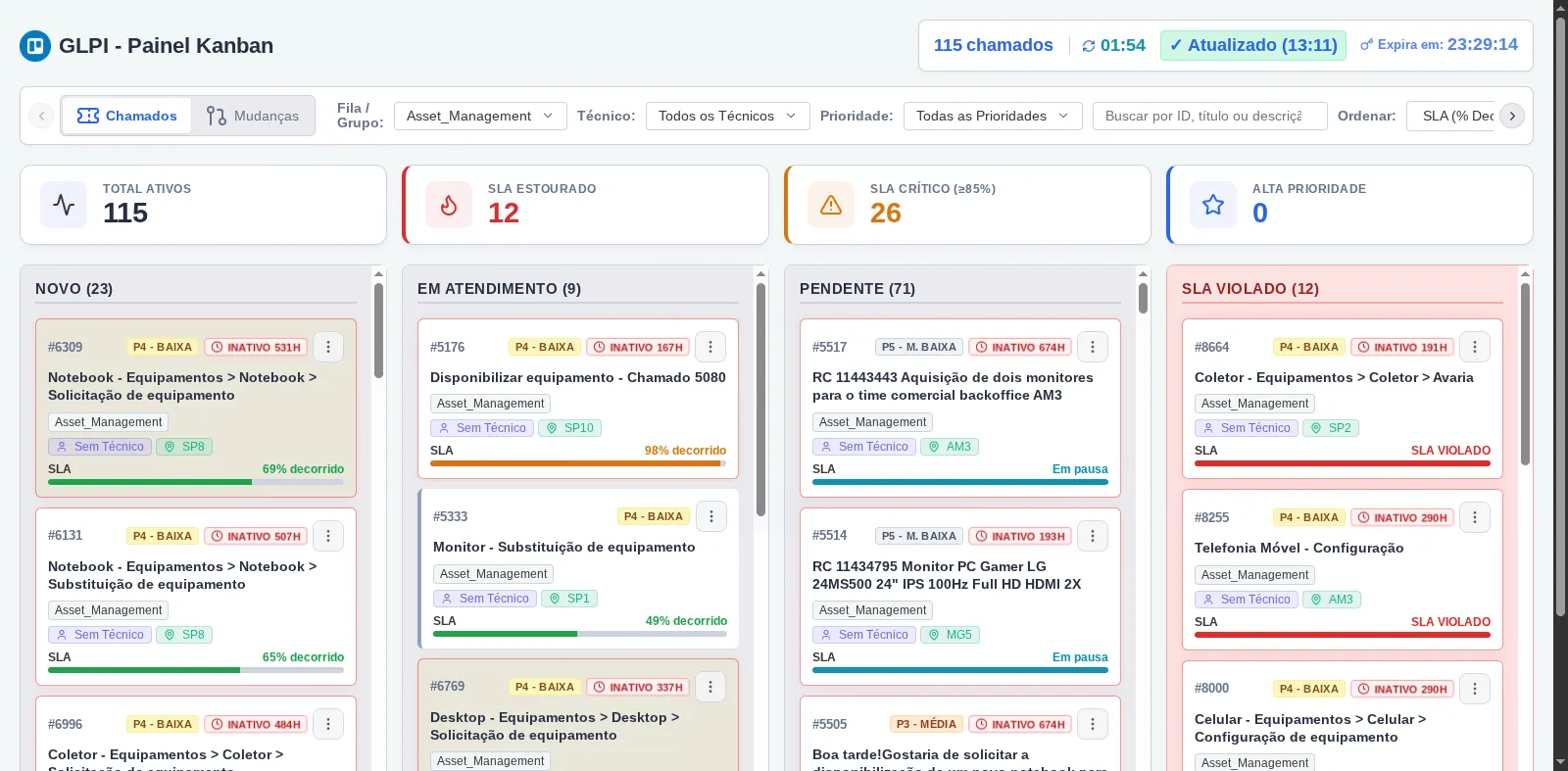Click the search field Buscar por ID
The image size is (1568, 771).
(1210, 116)
